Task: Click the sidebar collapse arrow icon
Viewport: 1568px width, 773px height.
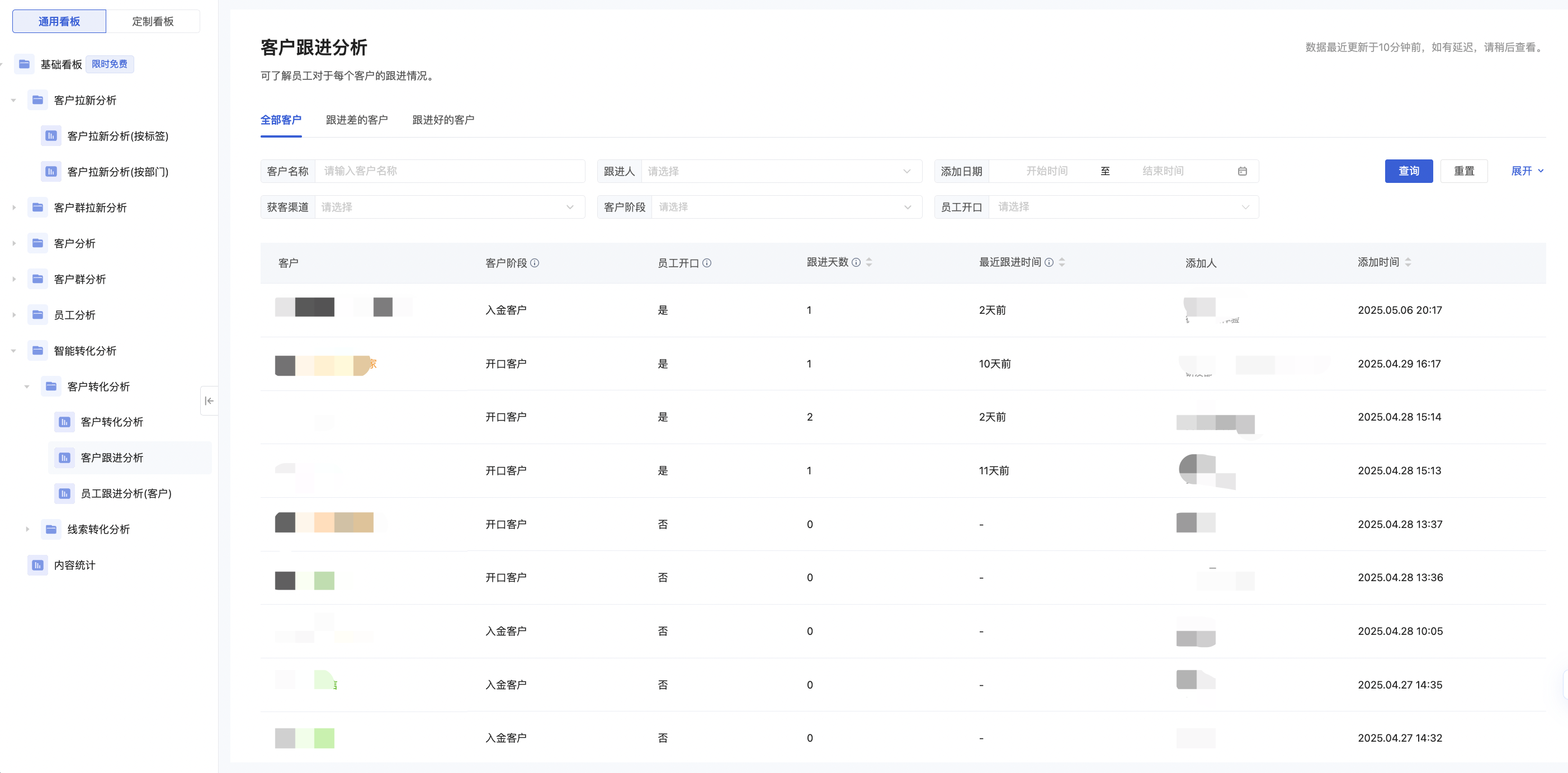Action: click(x=209, y=400)
